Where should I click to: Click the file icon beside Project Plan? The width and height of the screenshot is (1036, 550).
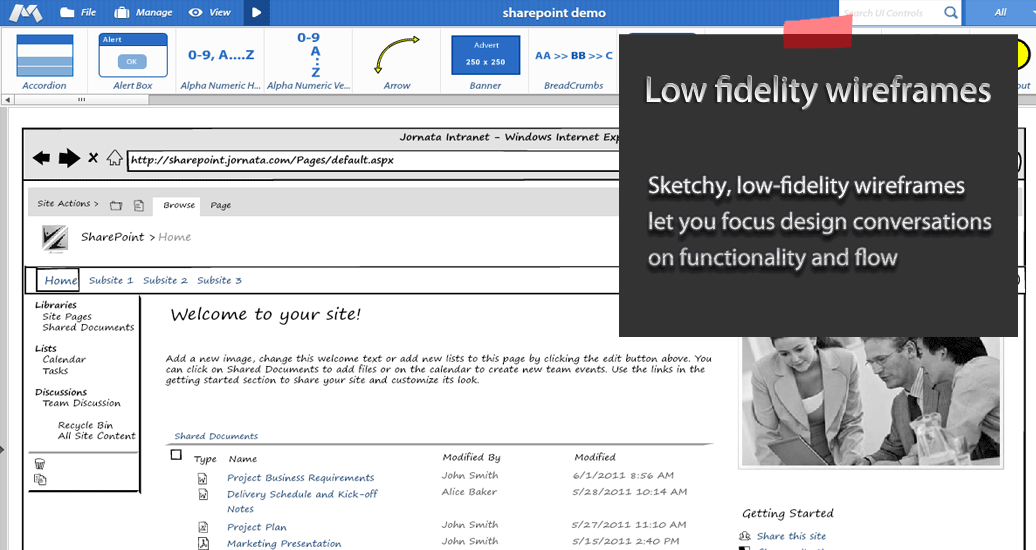click(204, 528)
